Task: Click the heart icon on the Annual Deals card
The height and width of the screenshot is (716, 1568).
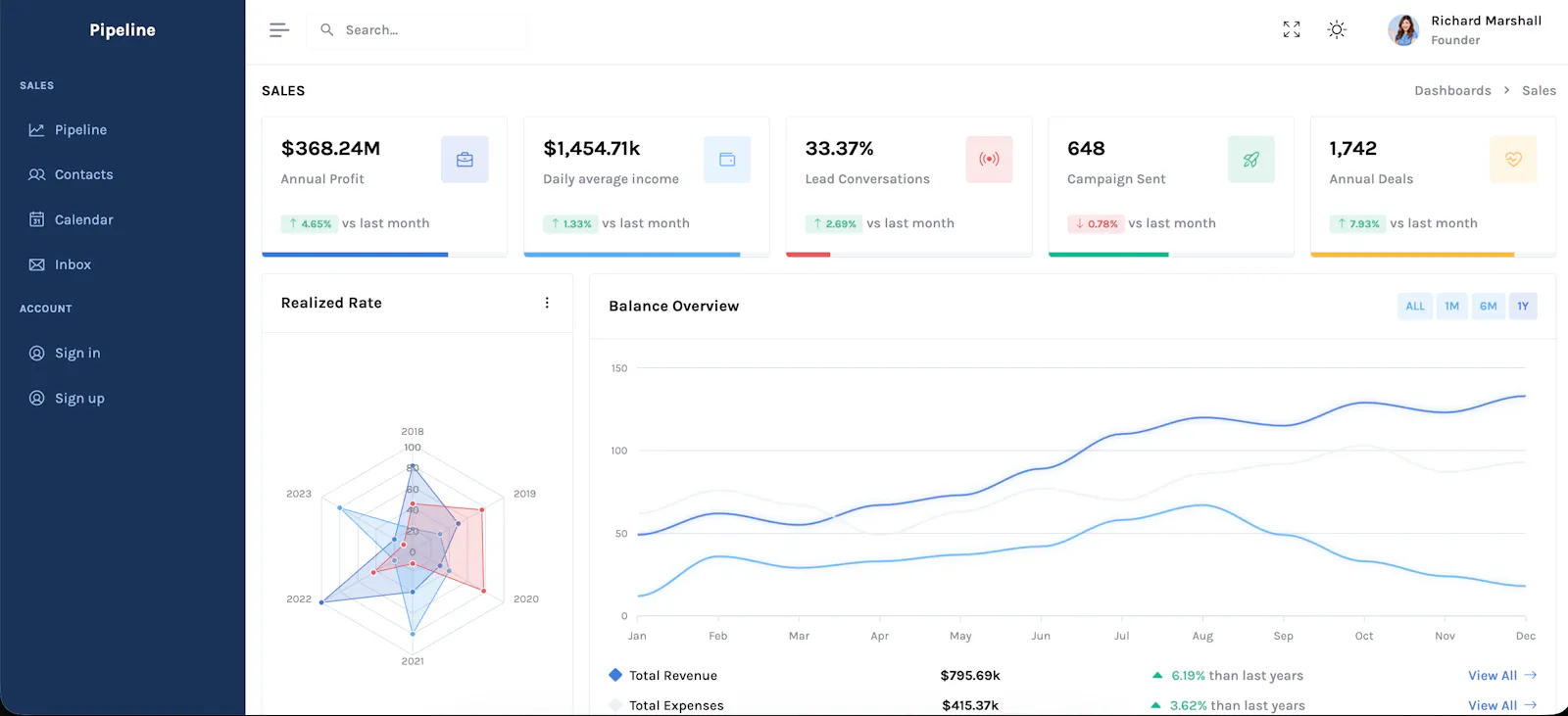Action: pyautogui.click(x=1513, y=160)
